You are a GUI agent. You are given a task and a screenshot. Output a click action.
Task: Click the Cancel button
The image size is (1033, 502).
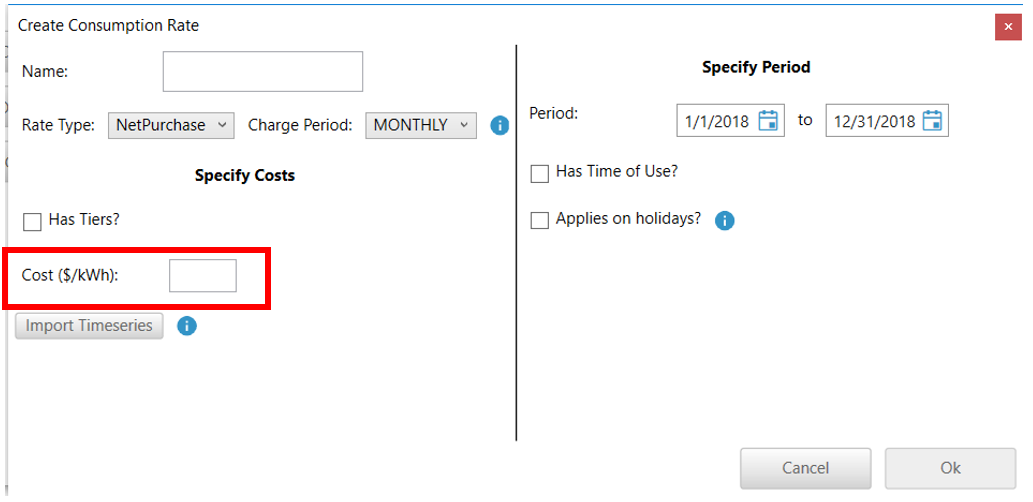click(x=805, y=468)
